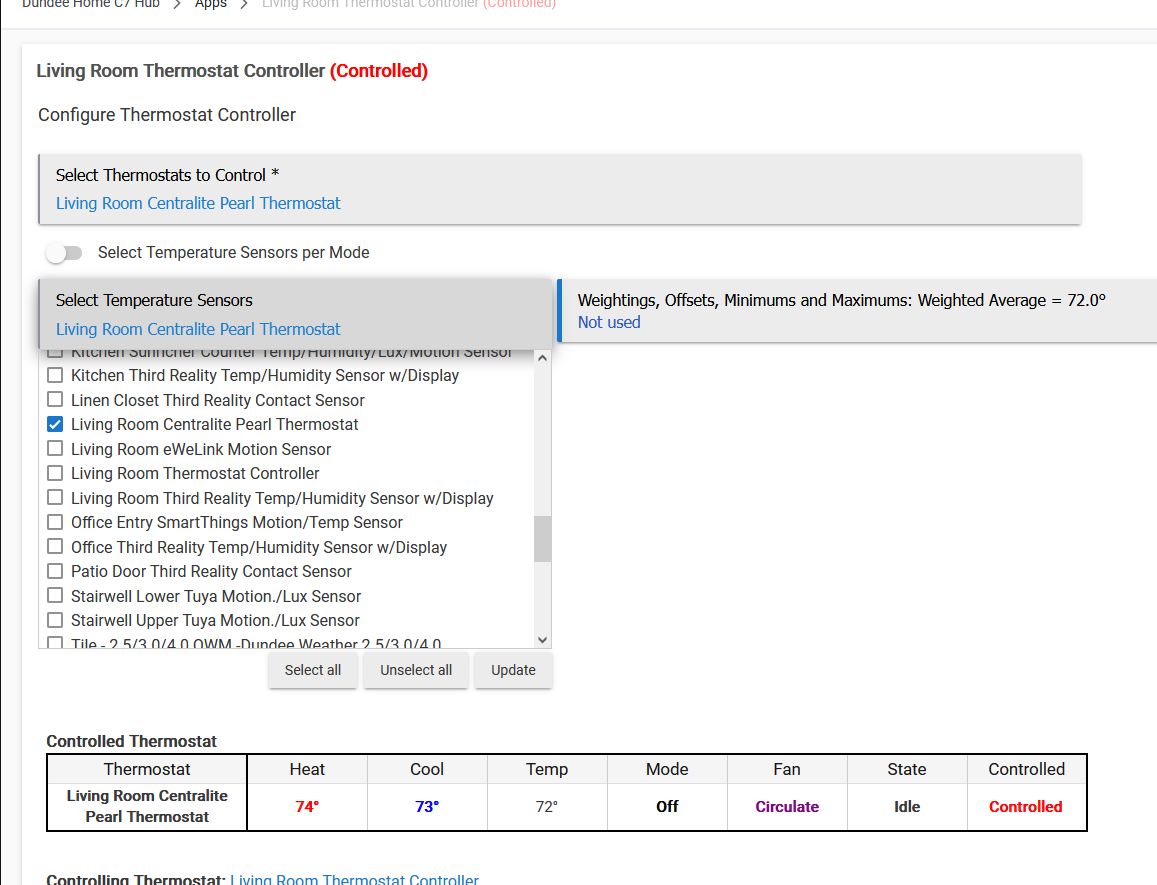Click the sensor list scrollbar thumb
1157x885 pixels.
(542, 539)
